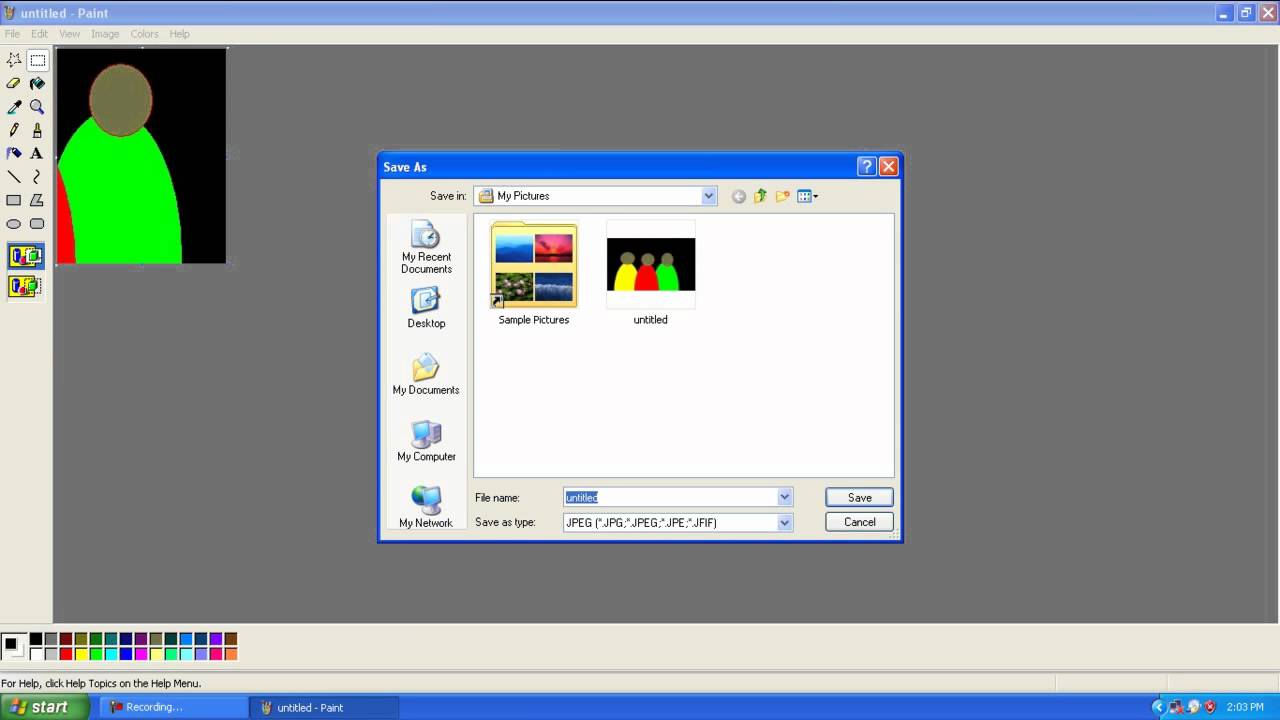Pick the red swatch in the color palette
This screenshot has width=1280, height=720.
[x=66, y=654]
